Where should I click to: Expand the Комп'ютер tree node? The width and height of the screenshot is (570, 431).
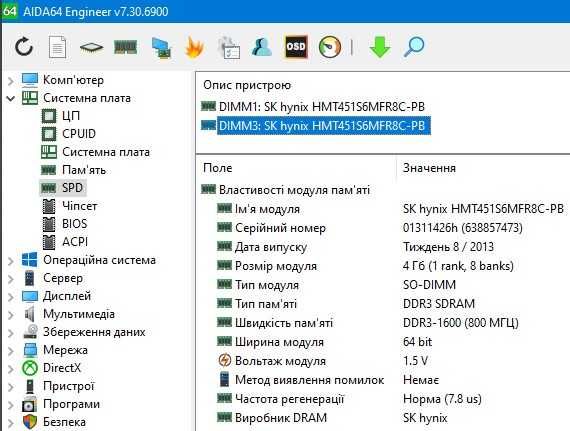click(x=11, y=81)
